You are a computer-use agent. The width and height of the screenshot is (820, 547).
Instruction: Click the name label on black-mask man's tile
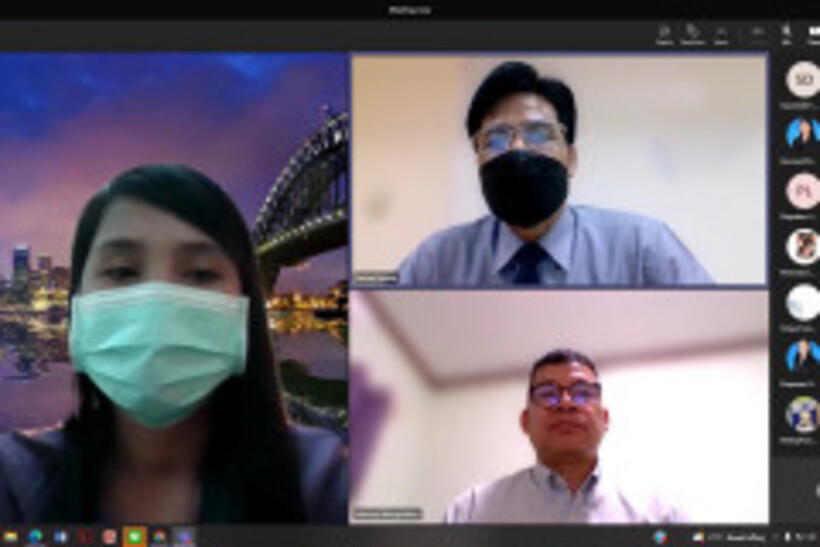pos(377,279)
